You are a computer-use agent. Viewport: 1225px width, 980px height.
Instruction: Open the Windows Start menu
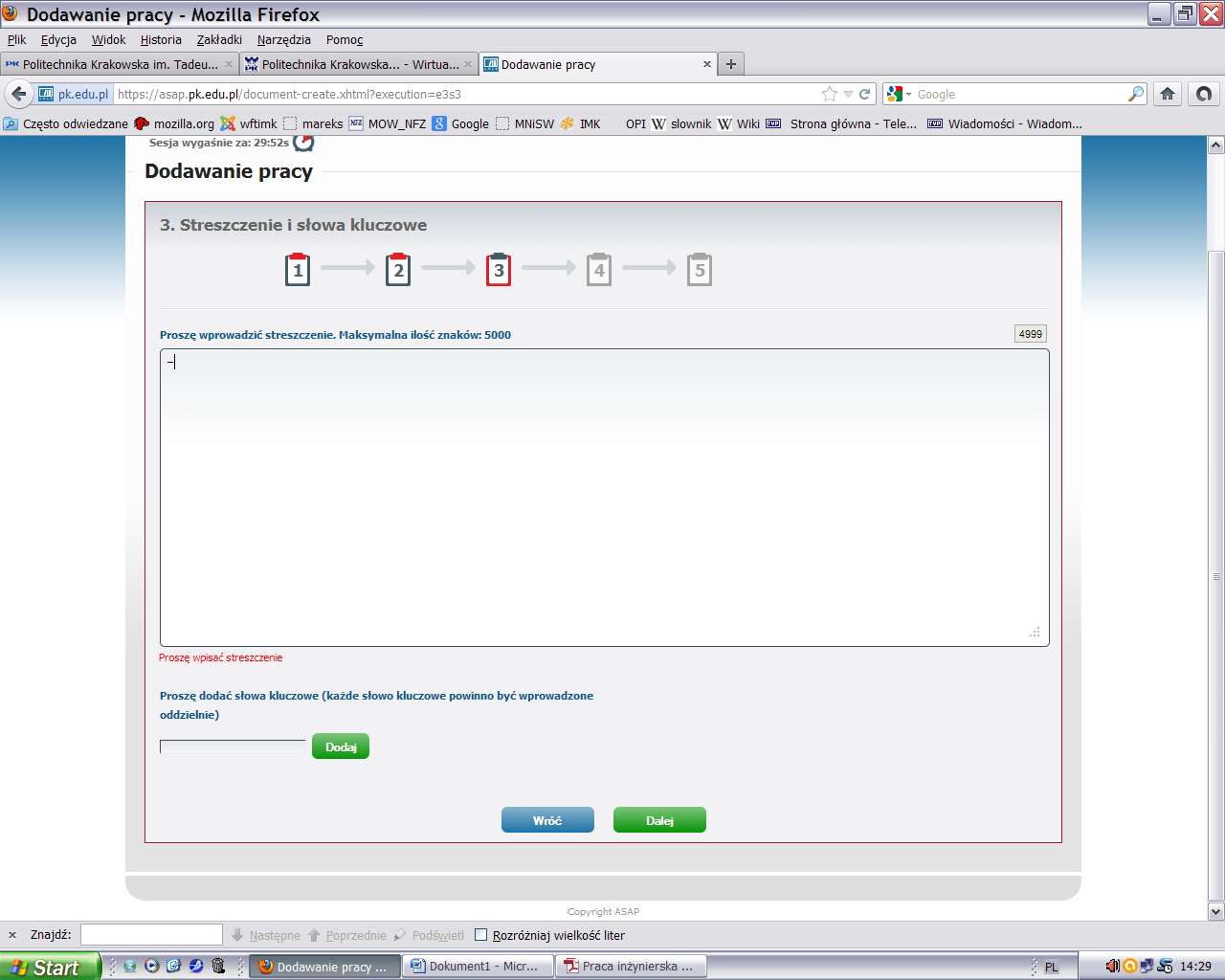coord(50,967)
